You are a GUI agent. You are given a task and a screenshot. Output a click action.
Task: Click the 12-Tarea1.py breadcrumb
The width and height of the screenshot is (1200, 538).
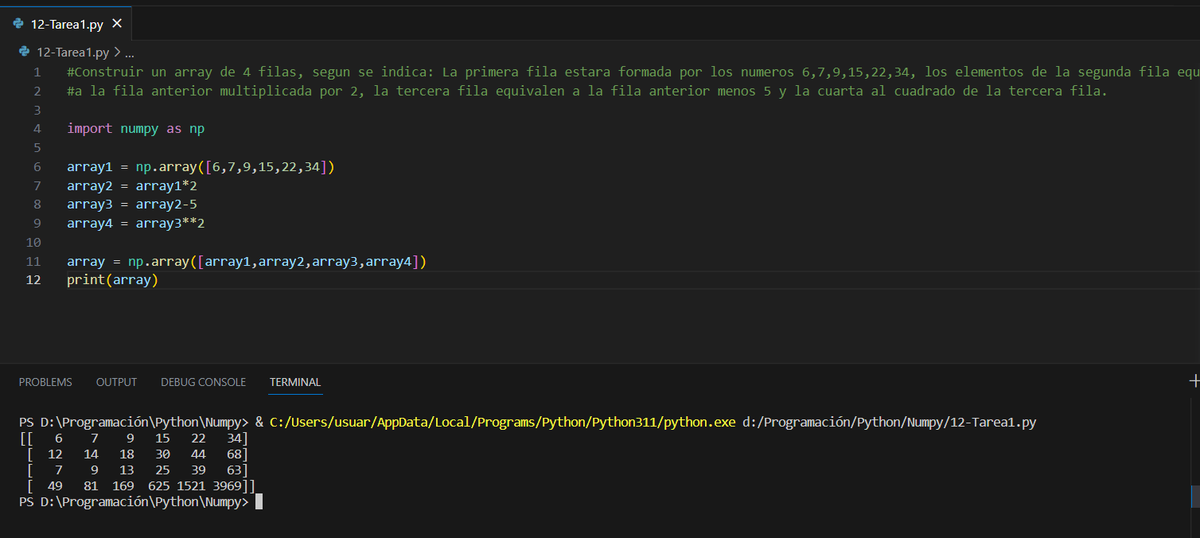pyautogui.click(x=73, y=52)
